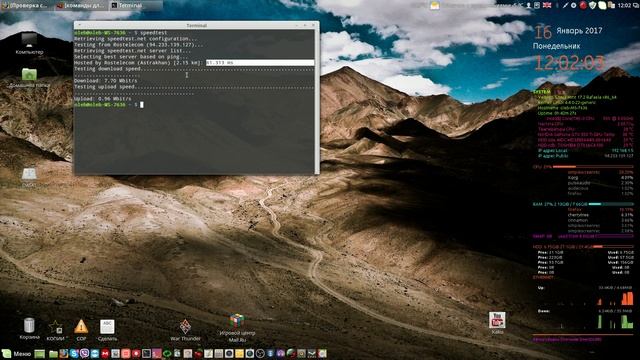Click the Terminal window title bar
Viewport: 640px width, 360px height.
click(x=196, y=25)
